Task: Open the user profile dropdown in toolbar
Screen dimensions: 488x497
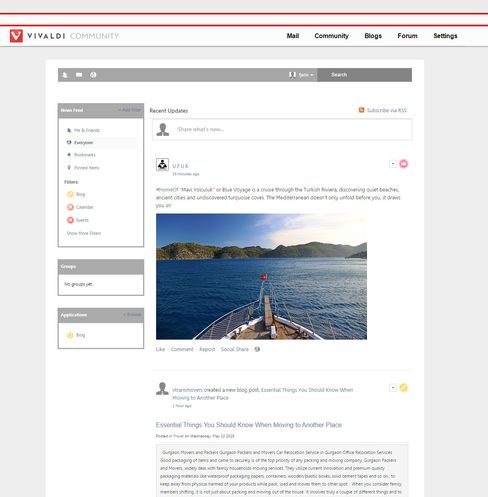Action: (x=301, y=75)
